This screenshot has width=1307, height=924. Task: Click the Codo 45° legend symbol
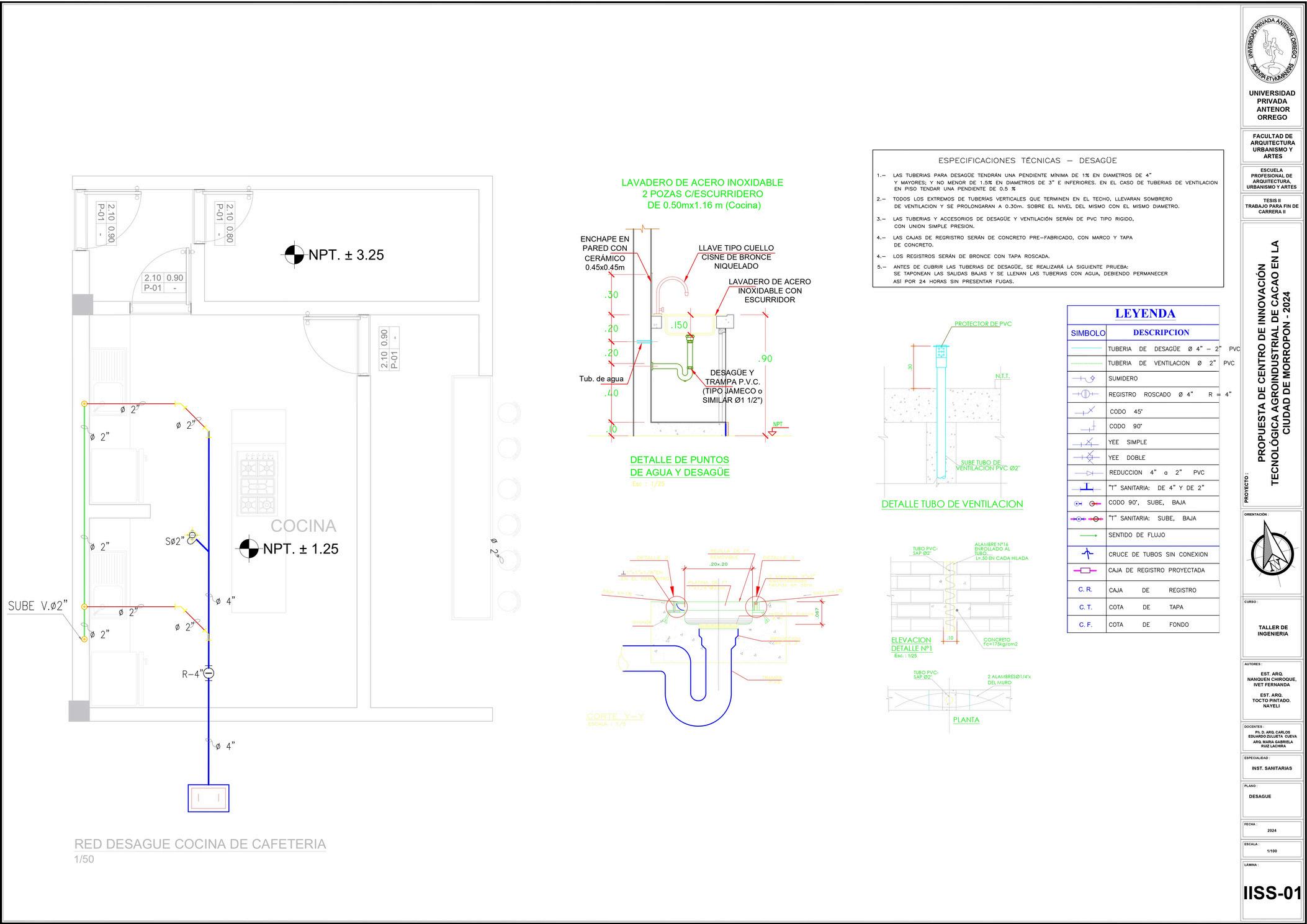tap(1086, 411)
